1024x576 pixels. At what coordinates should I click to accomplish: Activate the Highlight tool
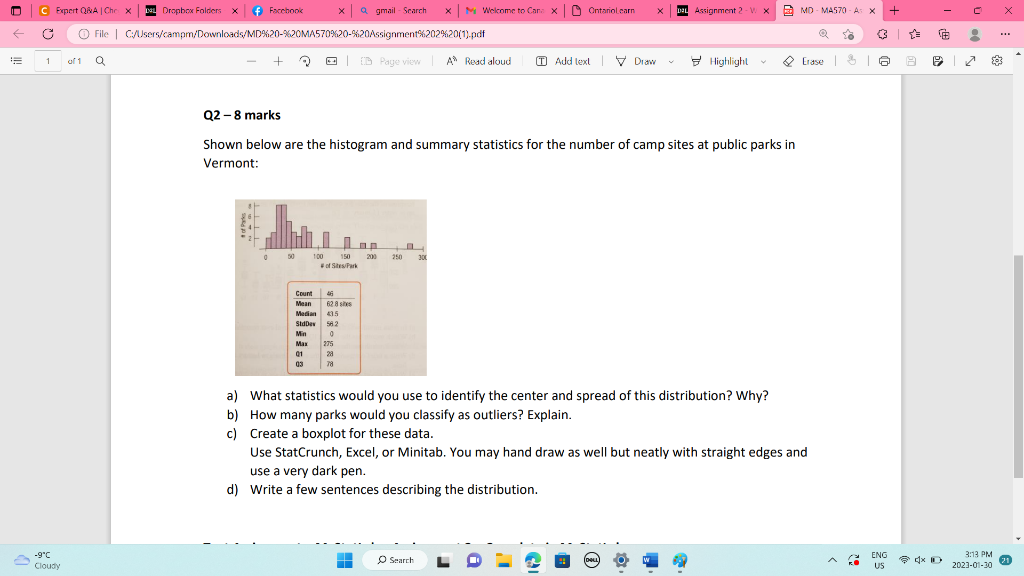tap(722, 61)
